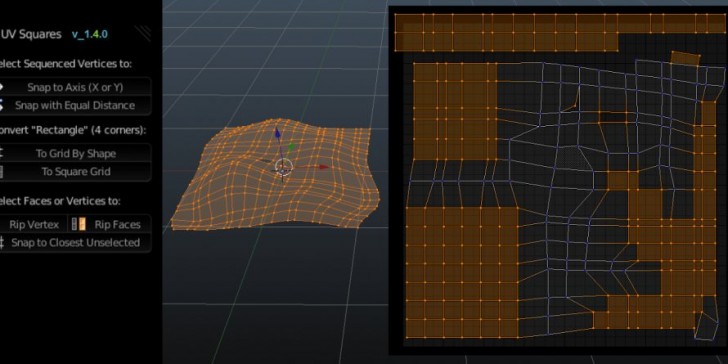Click the green Y-axis gizmo arrow
Screen dimensions: 728x364
tap(291, 148)
